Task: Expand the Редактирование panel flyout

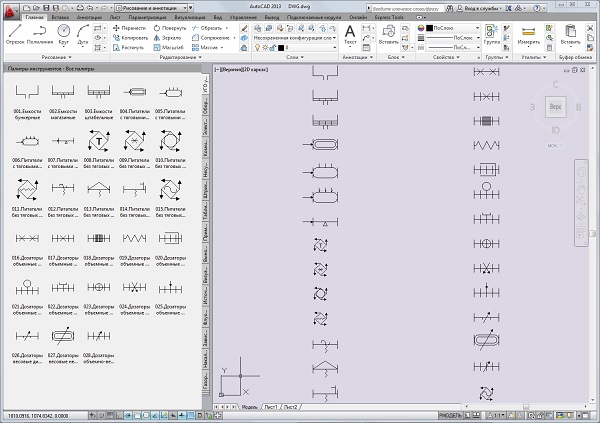Action: point(162,57)
